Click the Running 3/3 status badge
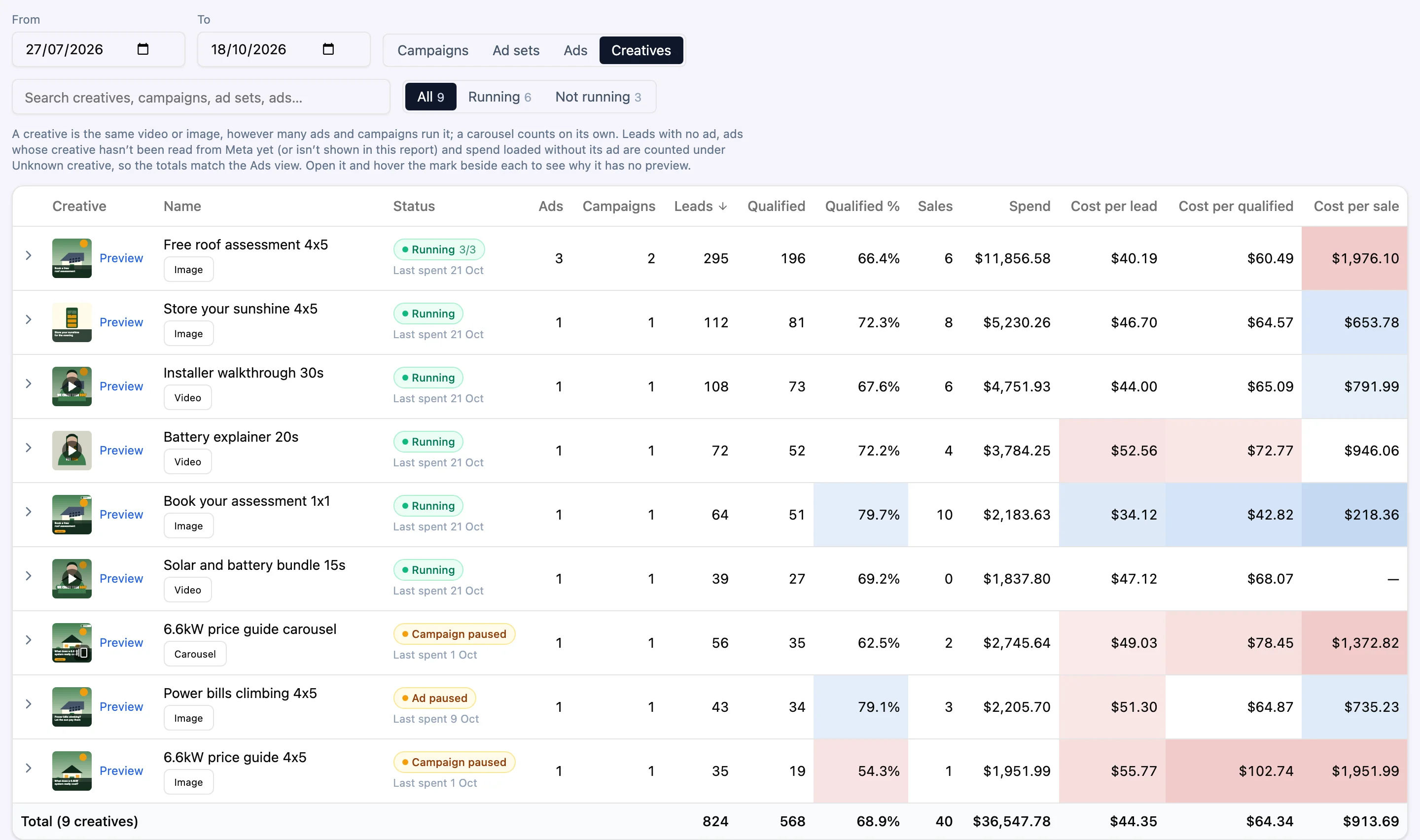Screen dimensions: 1420x840 click(x=439, y=249)
